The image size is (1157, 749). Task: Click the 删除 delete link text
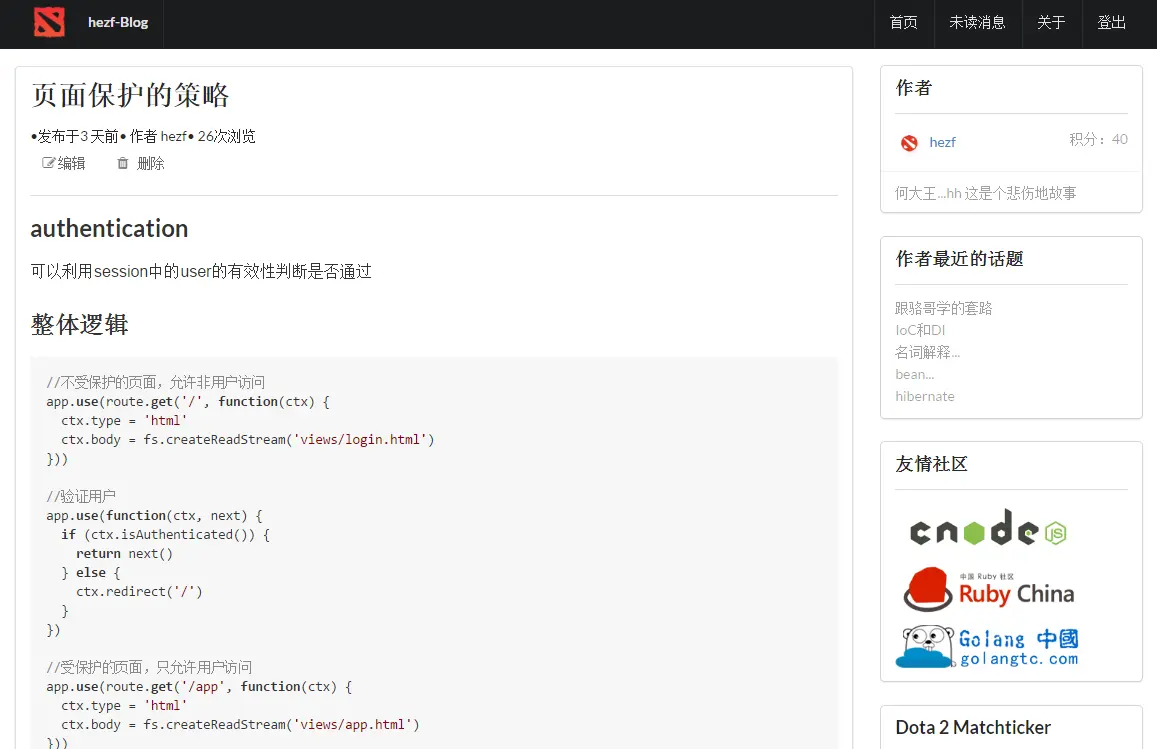(151, 163)
